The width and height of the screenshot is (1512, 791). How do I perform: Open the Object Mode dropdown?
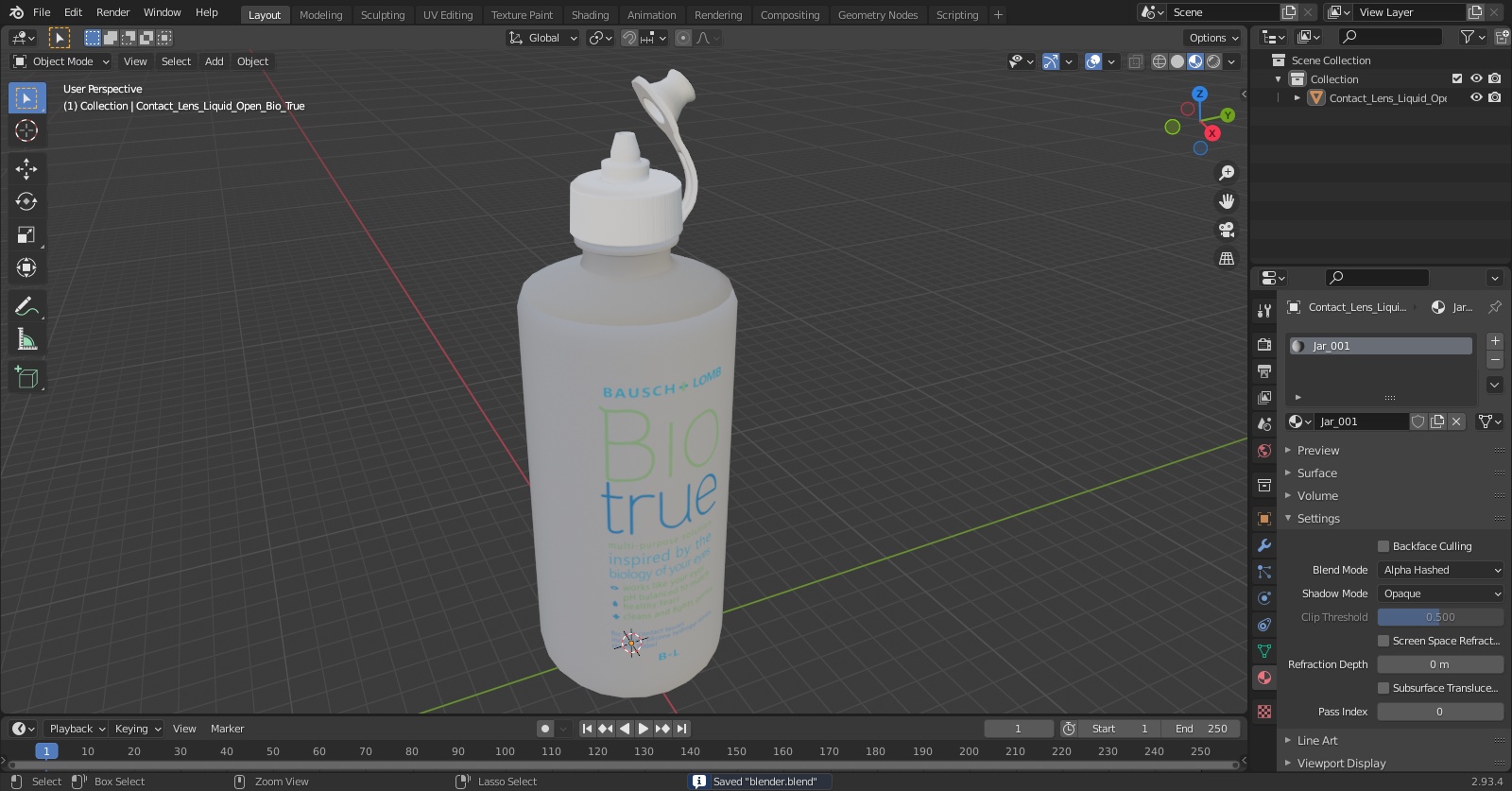[x=61, y=61]
